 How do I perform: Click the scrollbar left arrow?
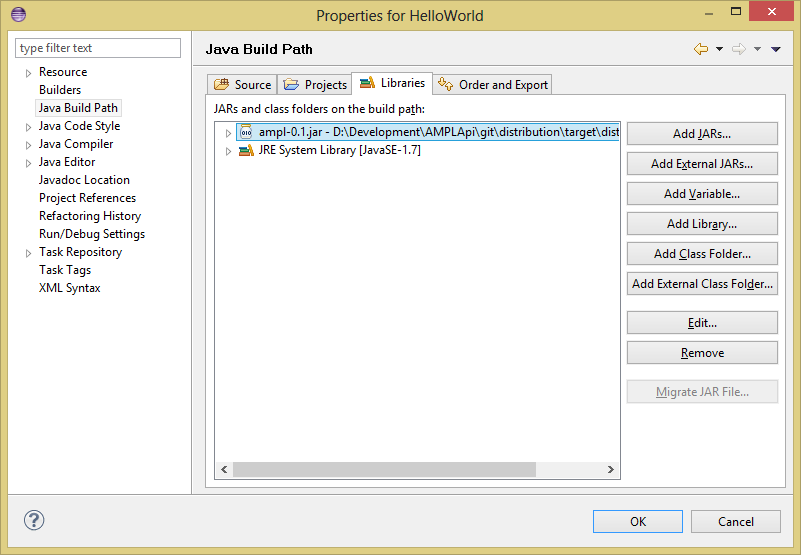tap(224, 469)
